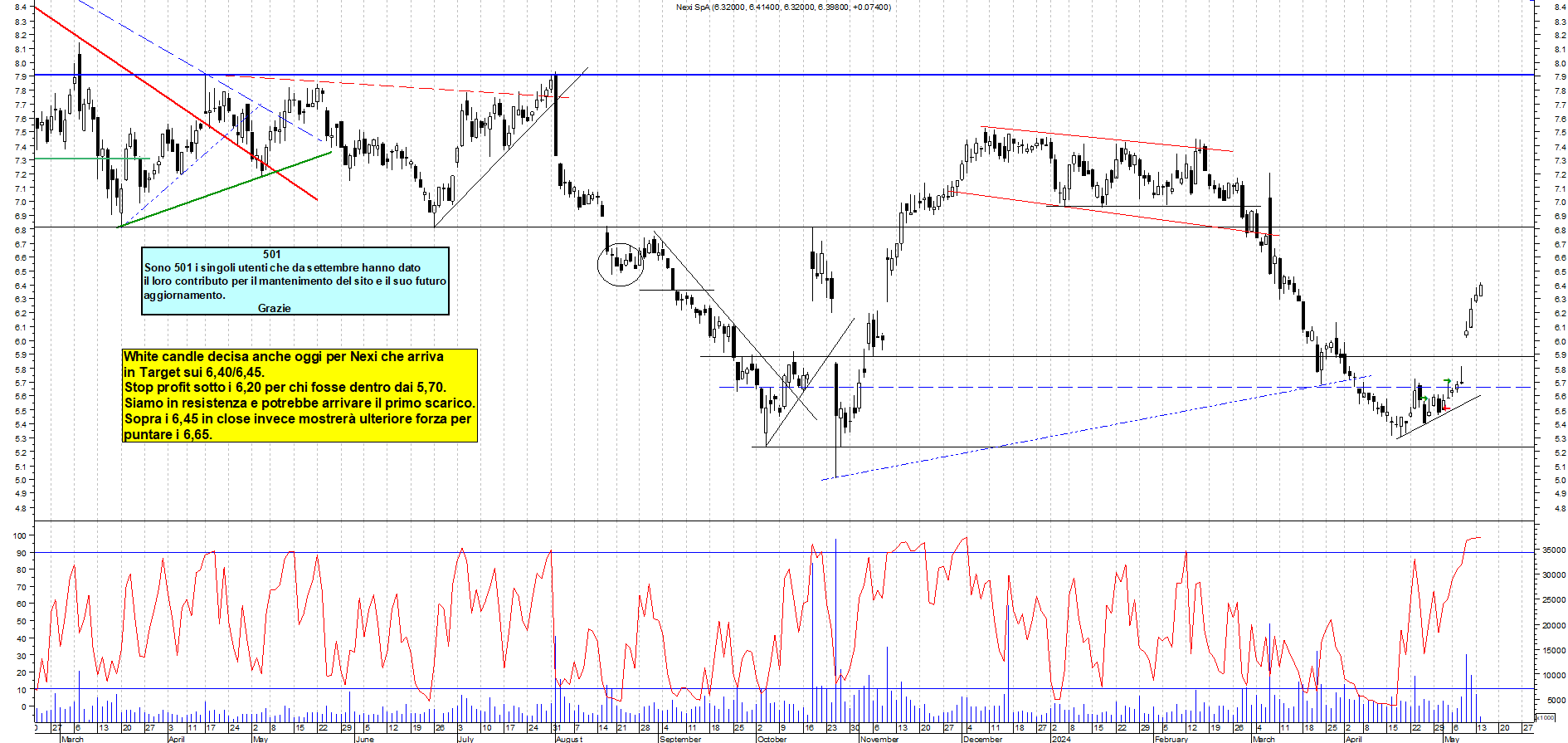
Task: Click the 35000 volume axis label
Action: [1554, 550]
